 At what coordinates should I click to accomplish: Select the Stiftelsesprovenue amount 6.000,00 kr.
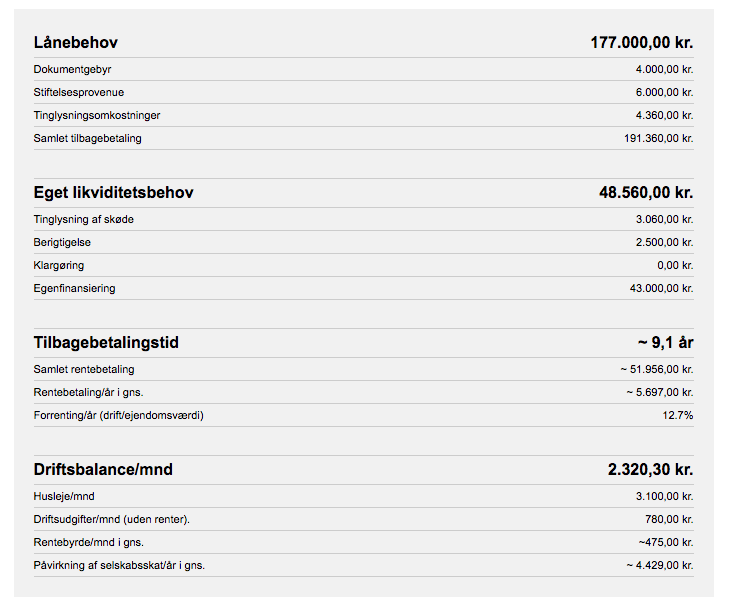pos(664,92)
